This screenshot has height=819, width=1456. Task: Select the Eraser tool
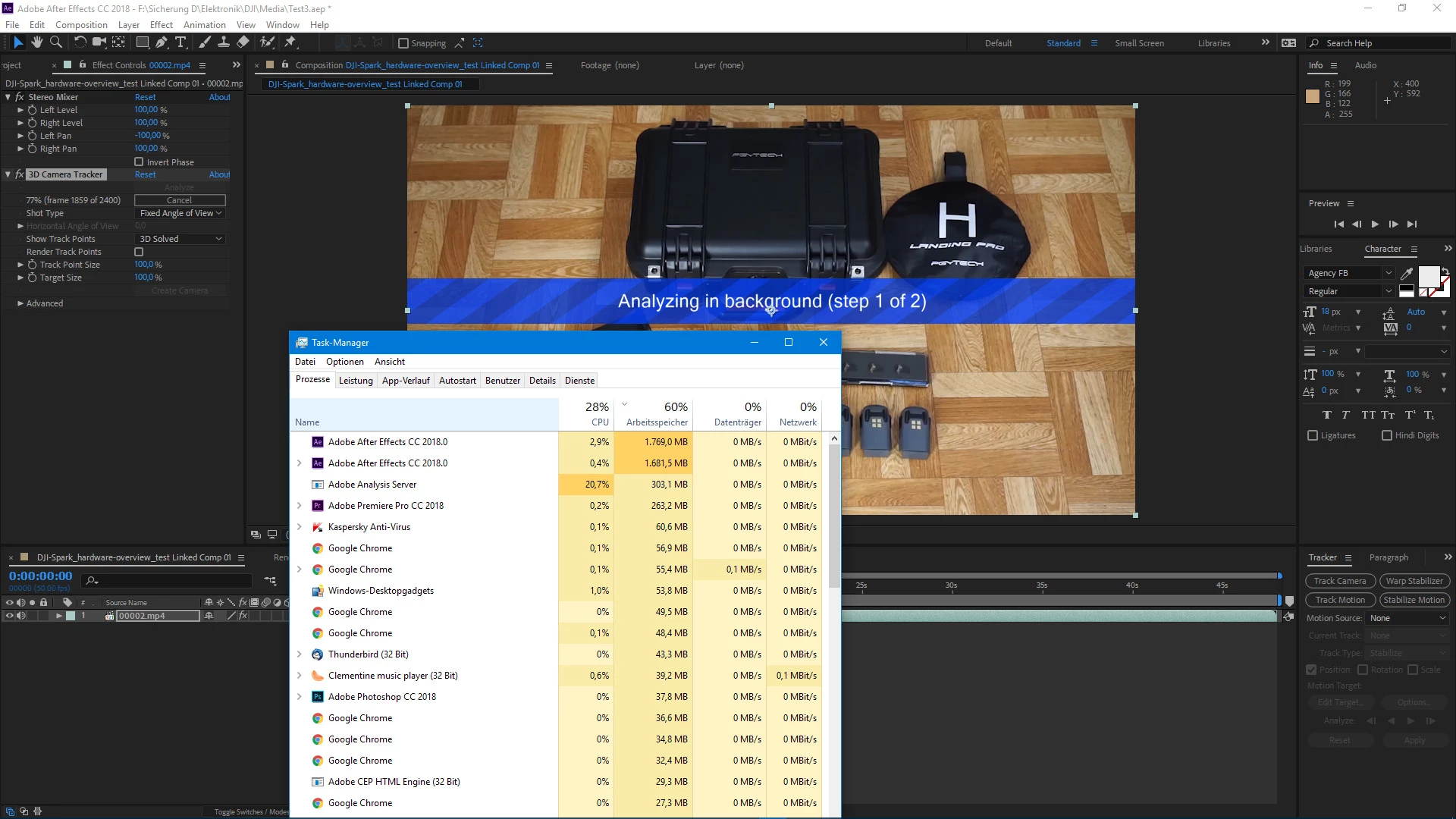pos(243,42)
